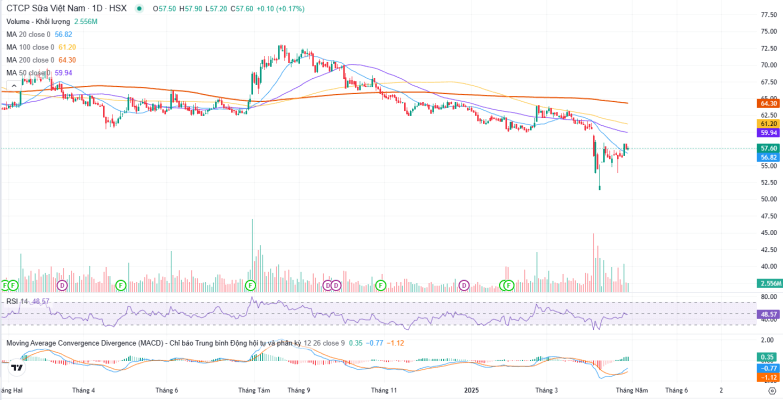Click the blue −0.77 MACD scale tag
This screenshot has height=400, width=783.
pos(768,368)
